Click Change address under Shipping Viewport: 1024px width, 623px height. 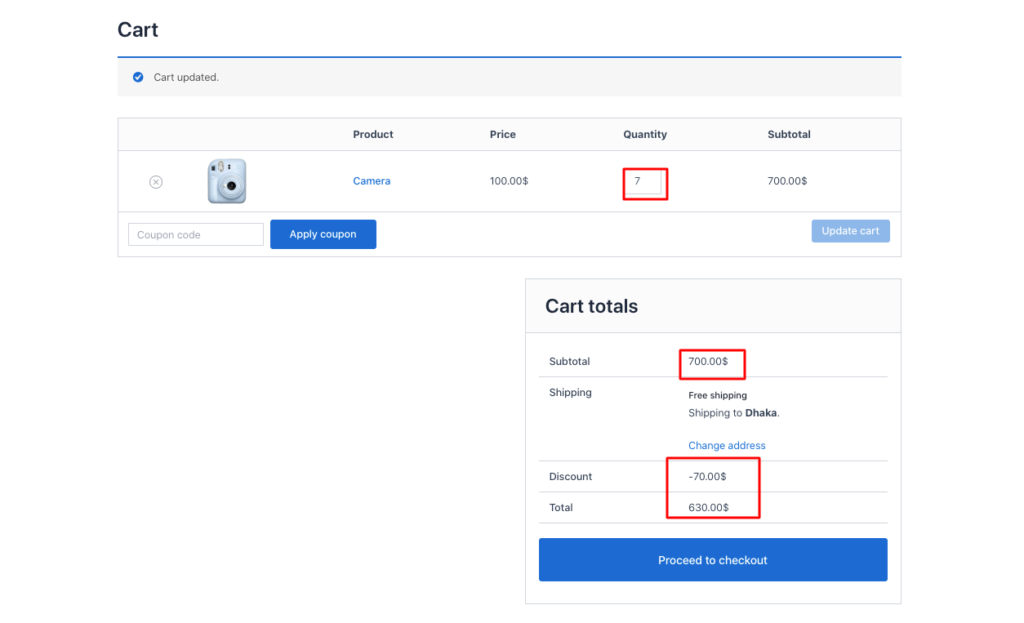tap(726, 445)
